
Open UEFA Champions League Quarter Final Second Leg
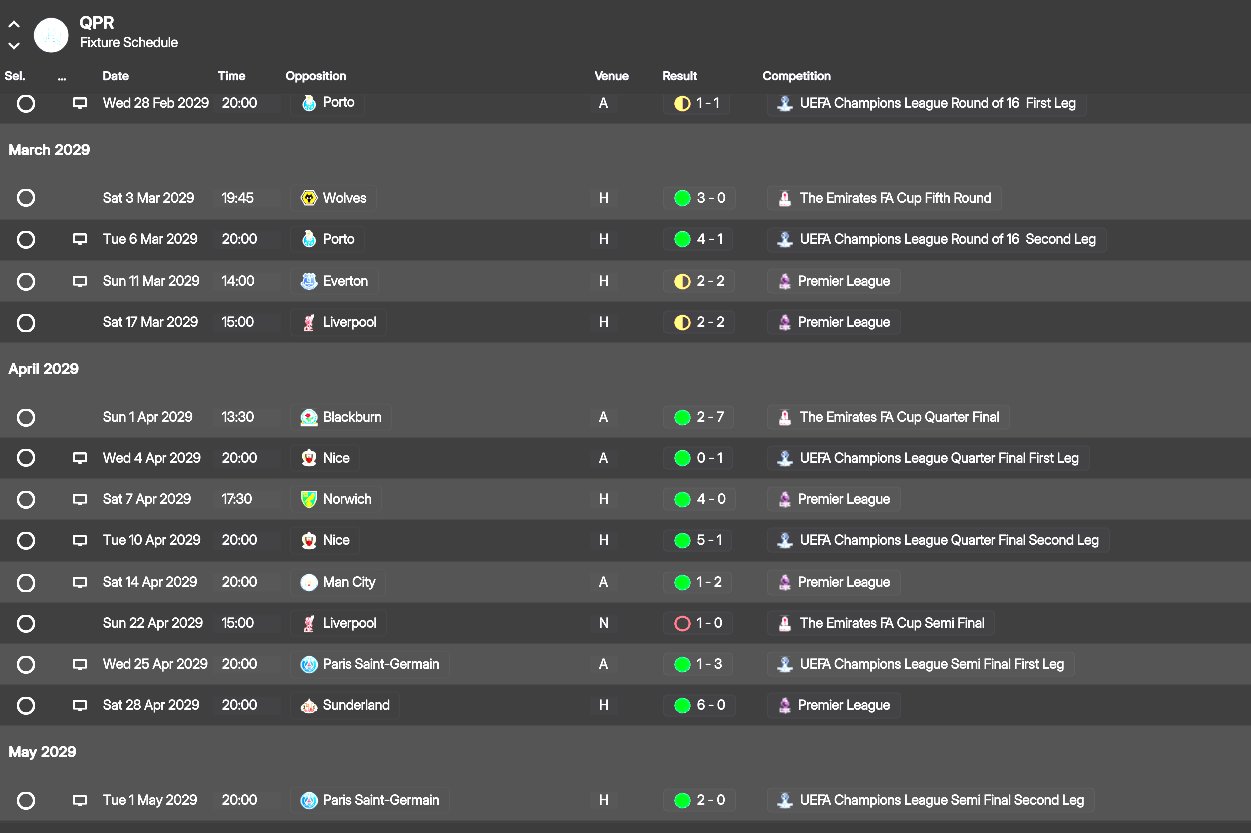(948, 540)
